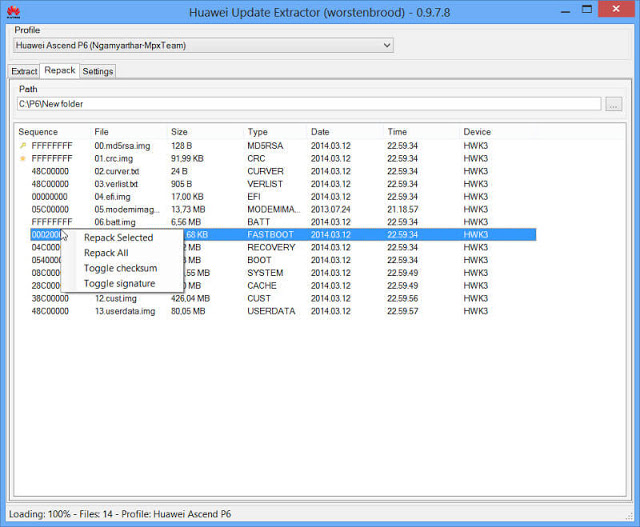Click the key icon beside 00.md5rsa.img

click(23, 146)
